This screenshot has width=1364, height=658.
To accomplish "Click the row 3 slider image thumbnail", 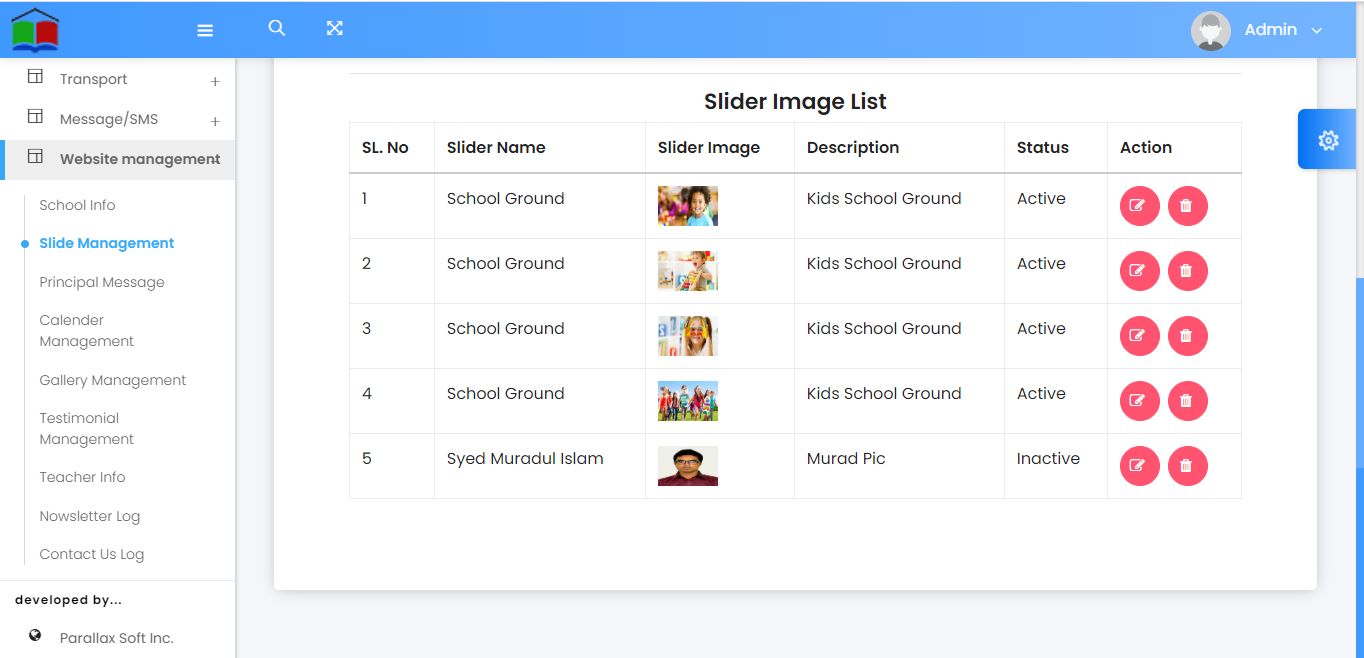I will 688,336.
